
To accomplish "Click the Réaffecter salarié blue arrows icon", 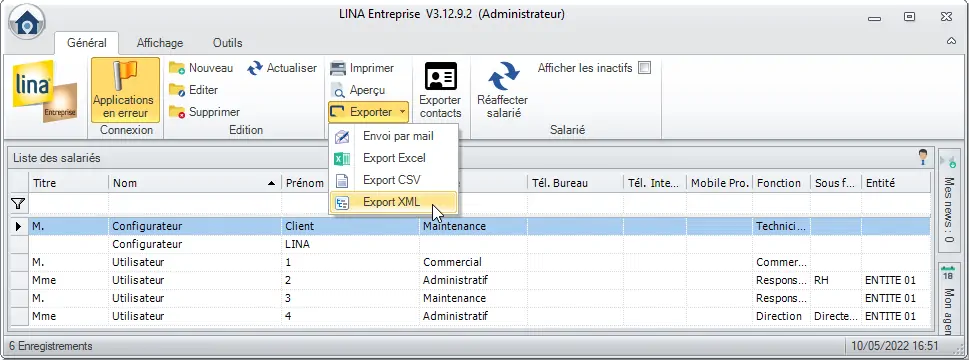I will [503, 77].
